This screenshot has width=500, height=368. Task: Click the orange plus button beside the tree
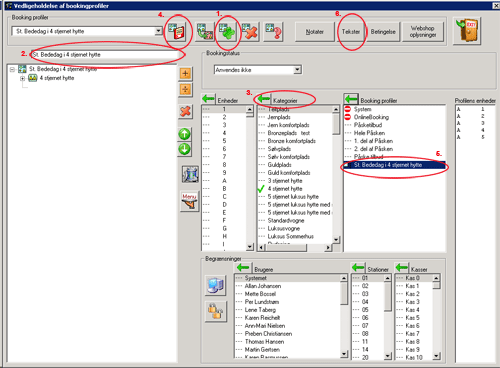coord(185,73)
